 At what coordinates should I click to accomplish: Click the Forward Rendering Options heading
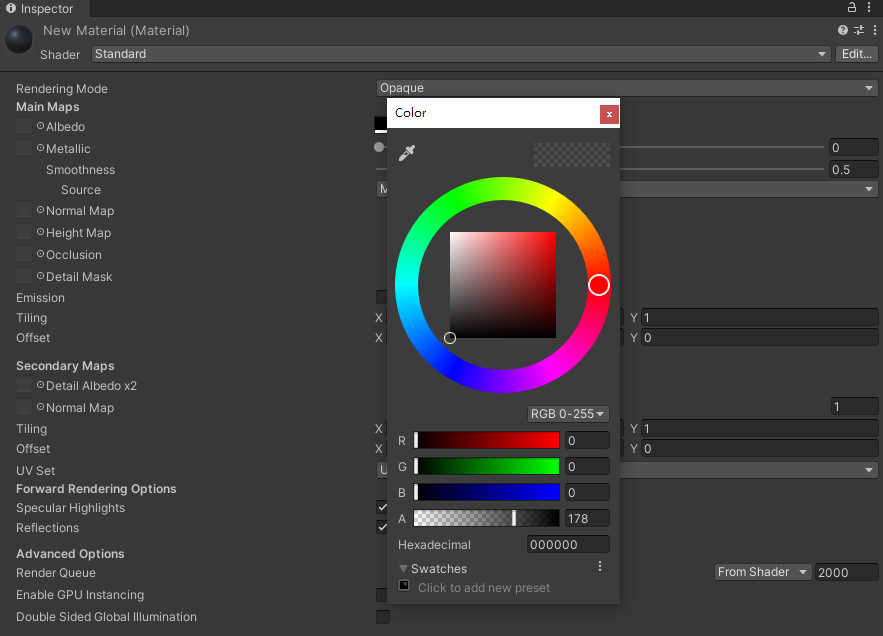click(x=96, y=489)
